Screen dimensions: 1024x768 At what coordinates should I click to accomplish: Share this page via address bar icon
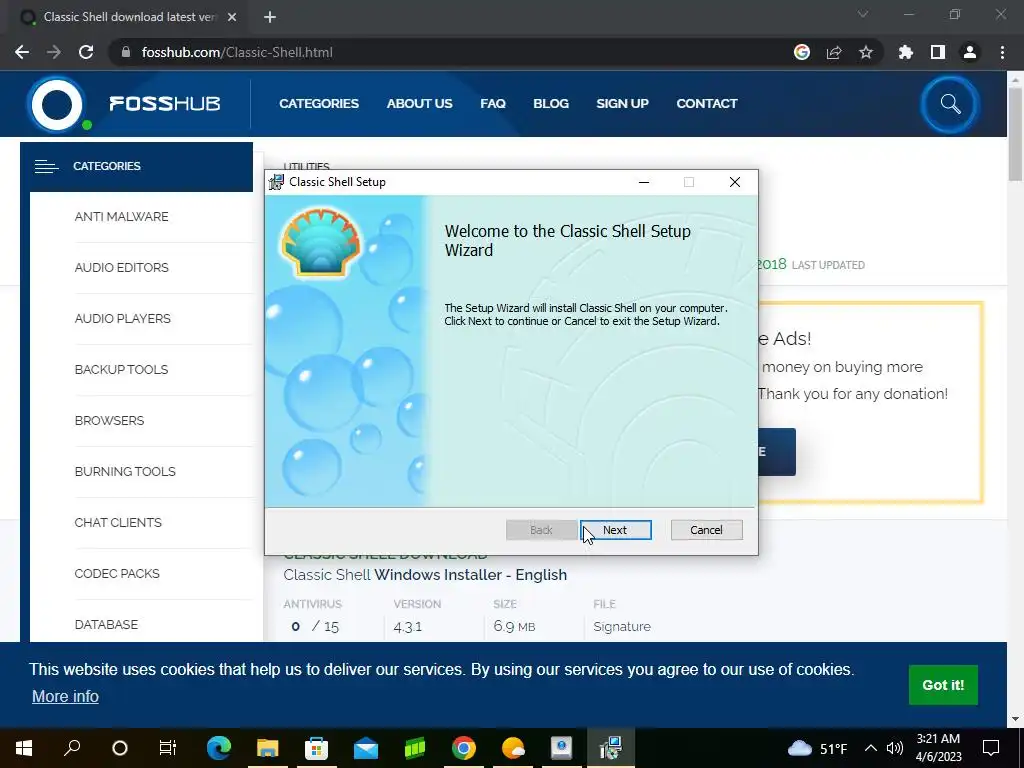(x=834, y=52)
